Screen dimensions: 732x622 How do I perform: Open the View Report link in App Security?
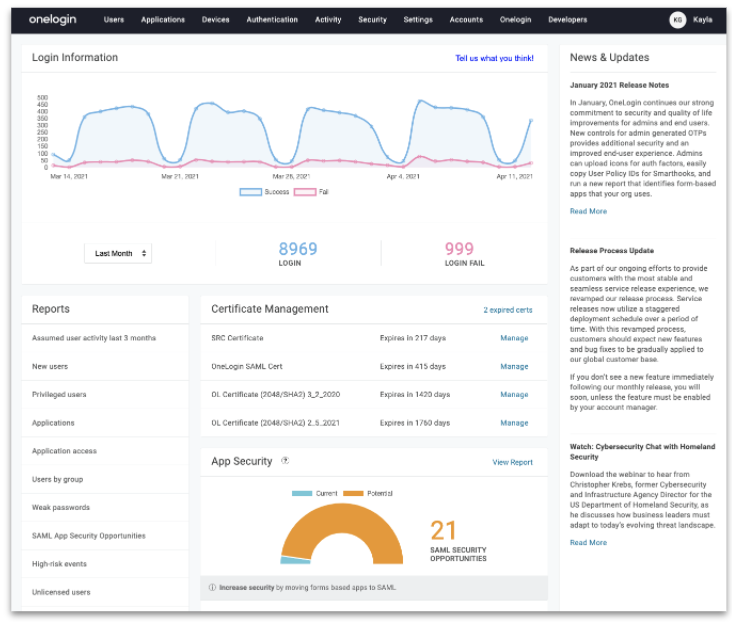[x=512, y=462]
